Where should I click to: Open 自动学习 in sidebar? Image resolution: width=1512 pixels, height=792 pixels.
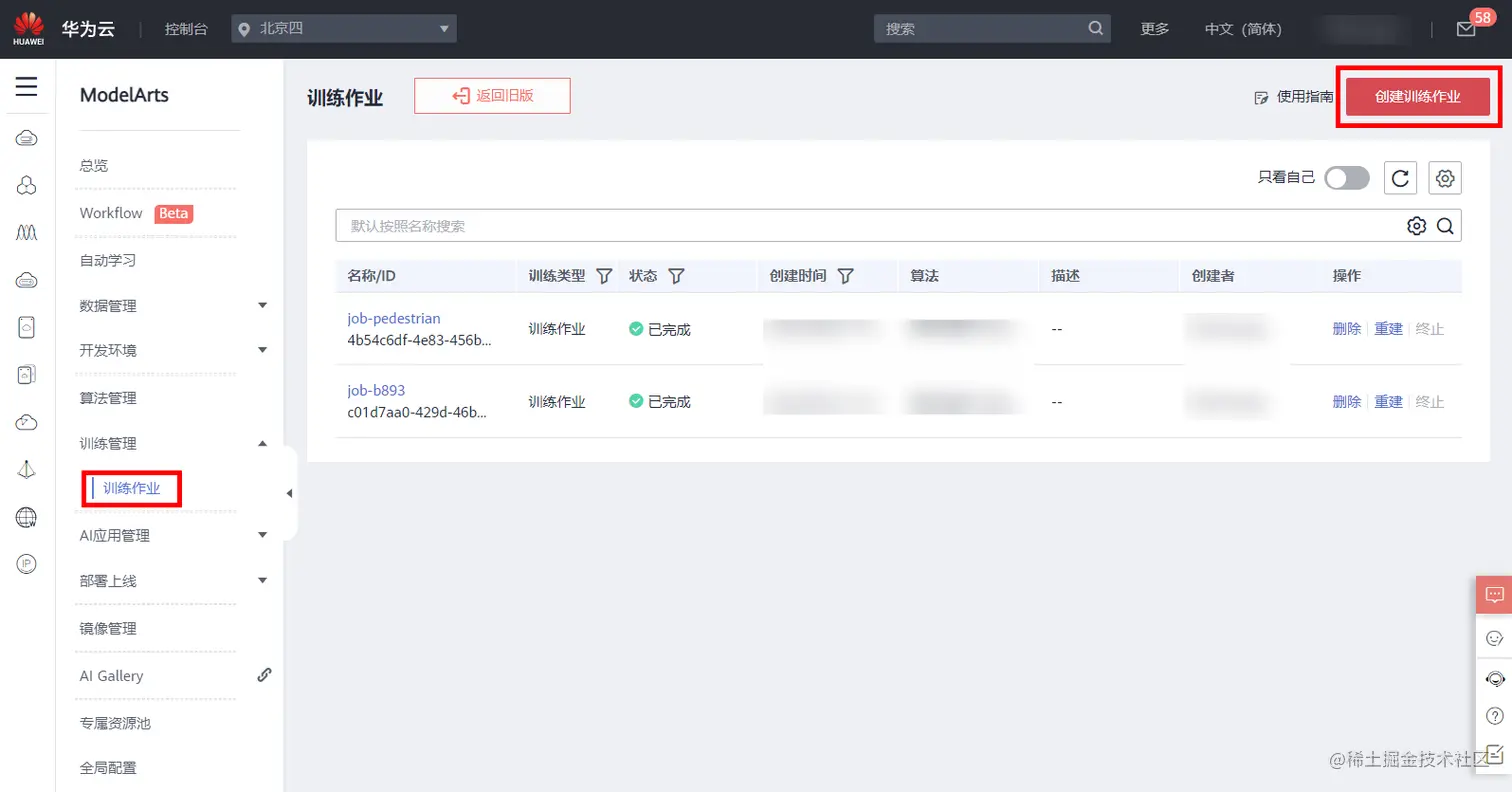click(108, 260)
